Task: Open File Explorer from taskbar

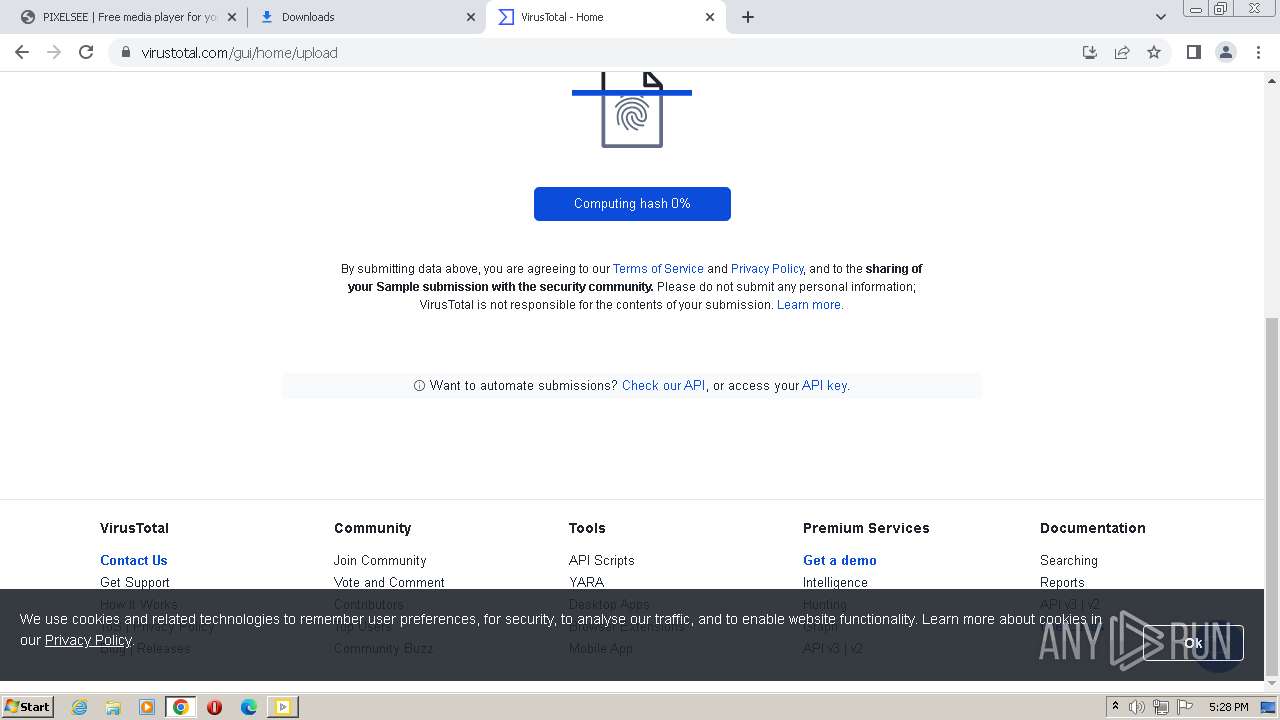Action: (113, 707)
